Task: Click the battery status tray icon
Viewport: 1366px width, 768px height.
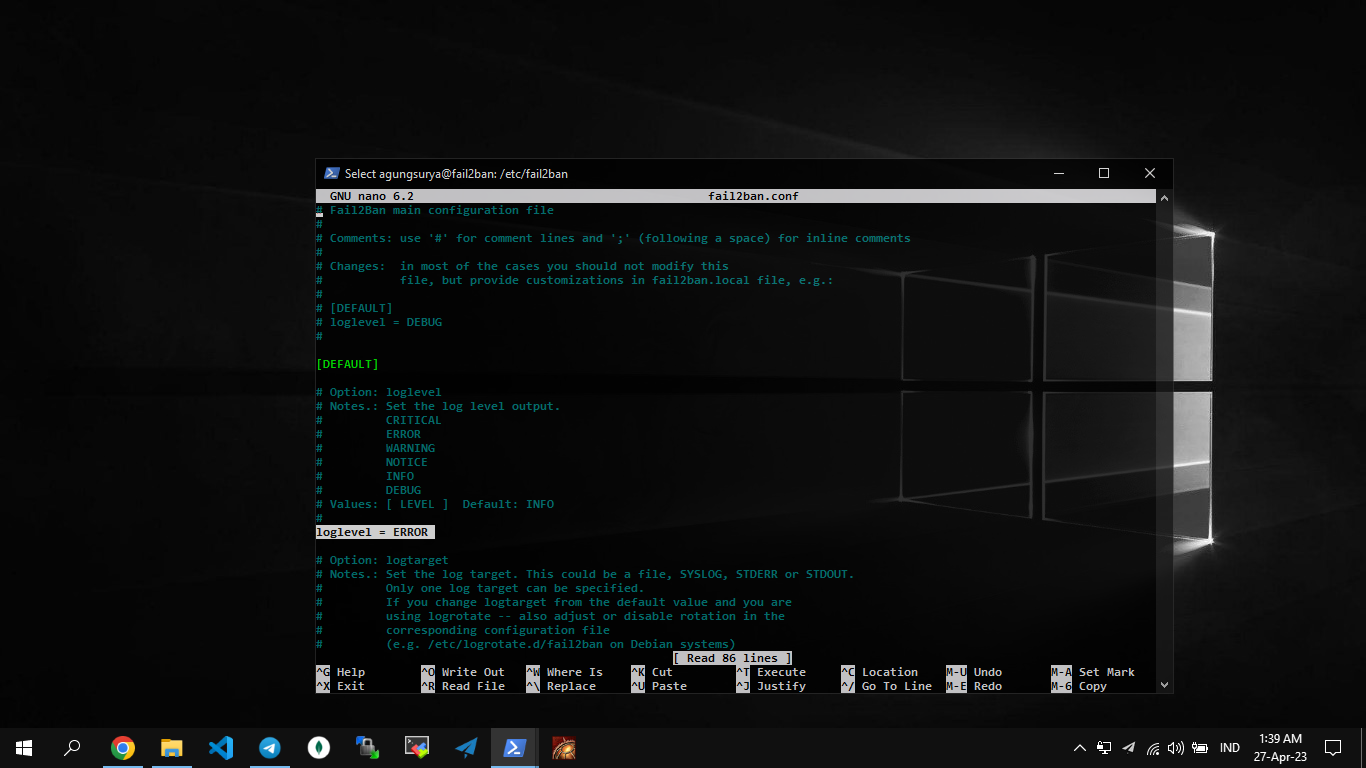Action: coord(1200,748)
